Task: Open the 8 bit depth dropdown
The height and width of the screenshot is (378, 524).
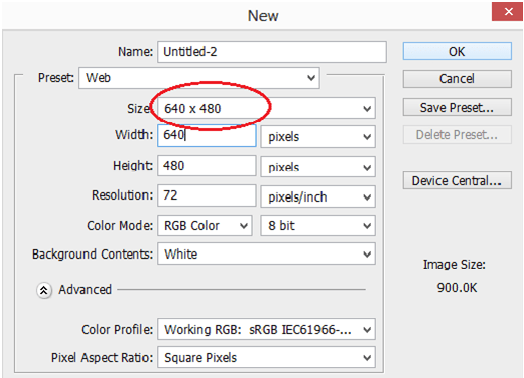Action: point(318,226)
